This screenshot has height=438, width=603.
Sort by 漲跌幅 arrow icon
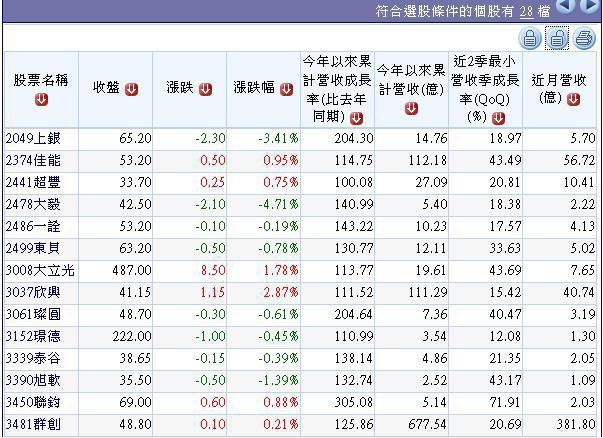[x=286, y=89]
